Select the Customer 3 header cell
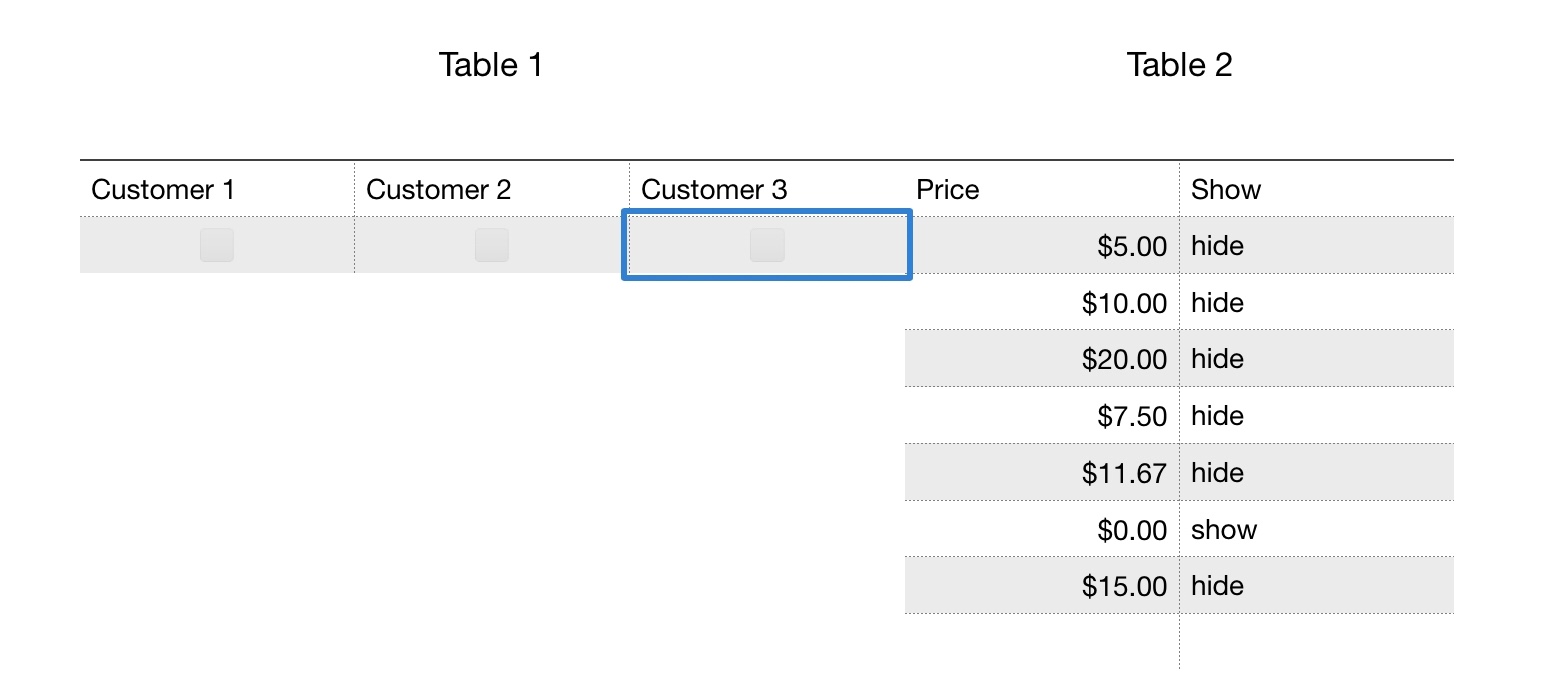 (x=767, y=189)
